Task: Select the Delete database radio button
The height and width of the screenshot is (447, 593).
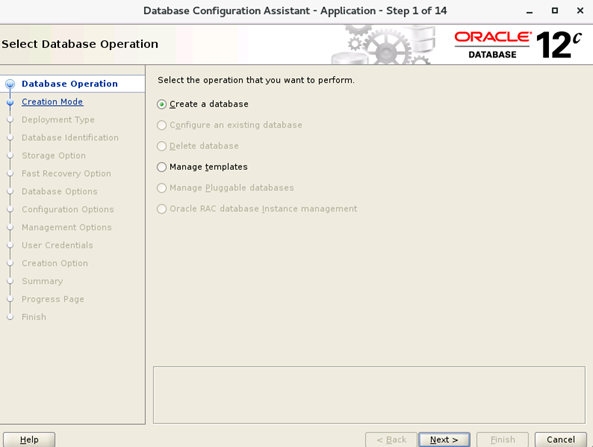Action: coord(161,146)
